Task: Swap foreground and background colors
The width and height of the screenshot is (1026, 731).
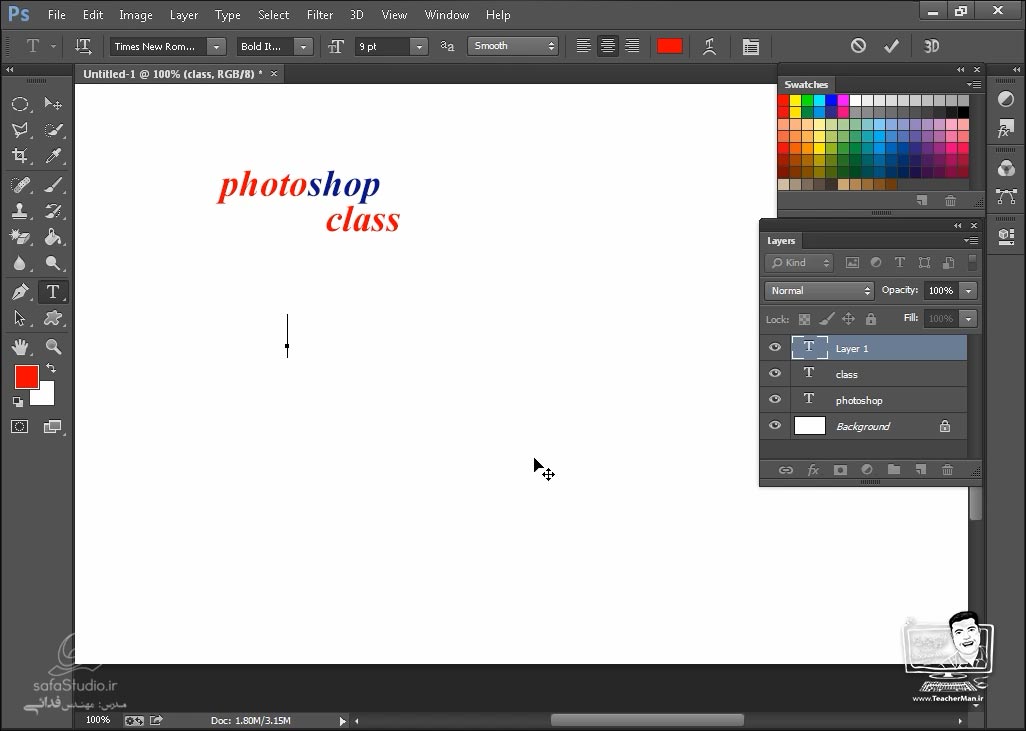Action: (50, 368)
